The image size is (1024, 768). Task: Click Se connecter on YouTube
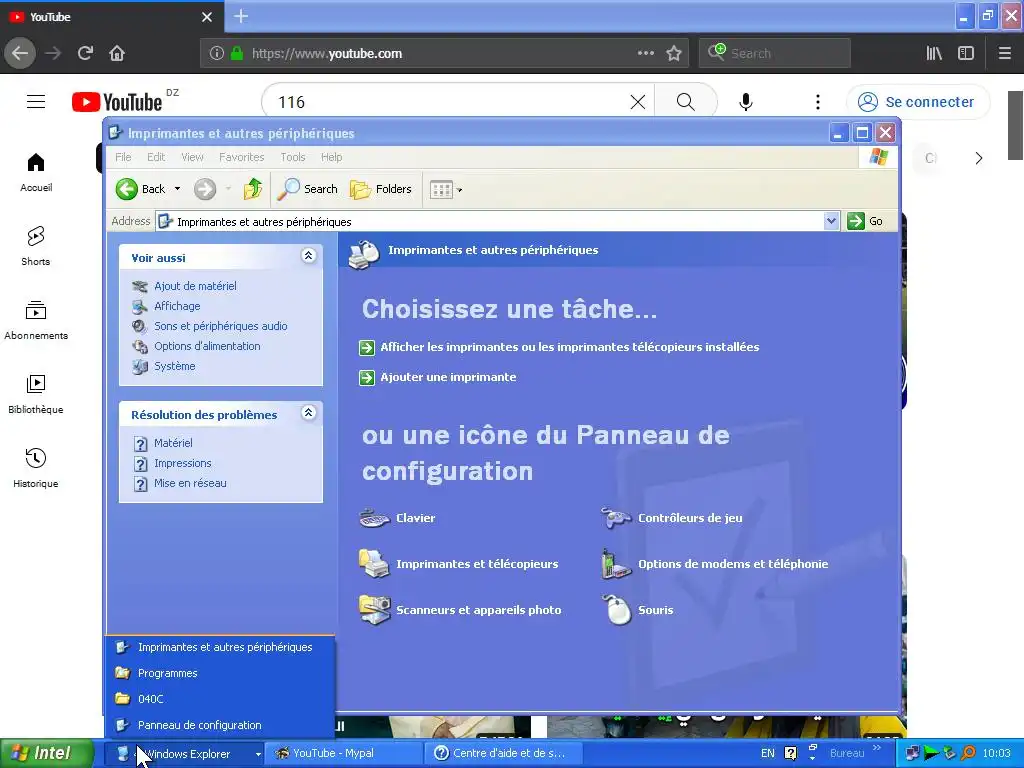point(918,102)
